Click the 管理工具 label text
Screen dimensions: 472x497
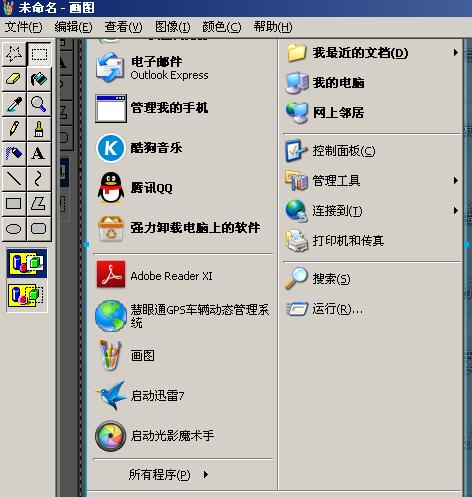coord(336,181)
